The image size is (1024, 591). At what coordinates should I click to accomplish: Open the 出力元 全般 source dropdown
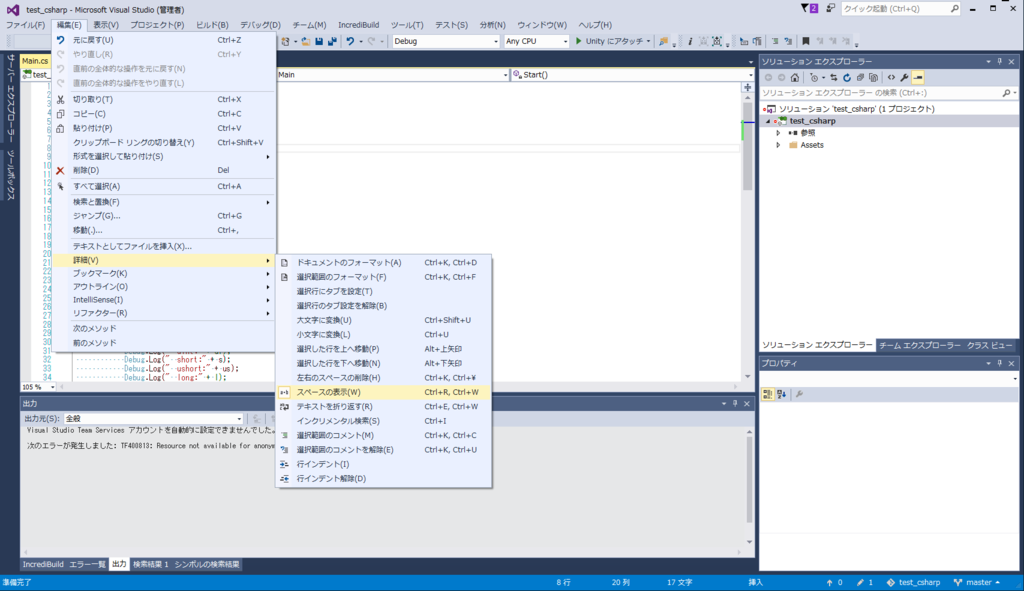tap(153, 419)
